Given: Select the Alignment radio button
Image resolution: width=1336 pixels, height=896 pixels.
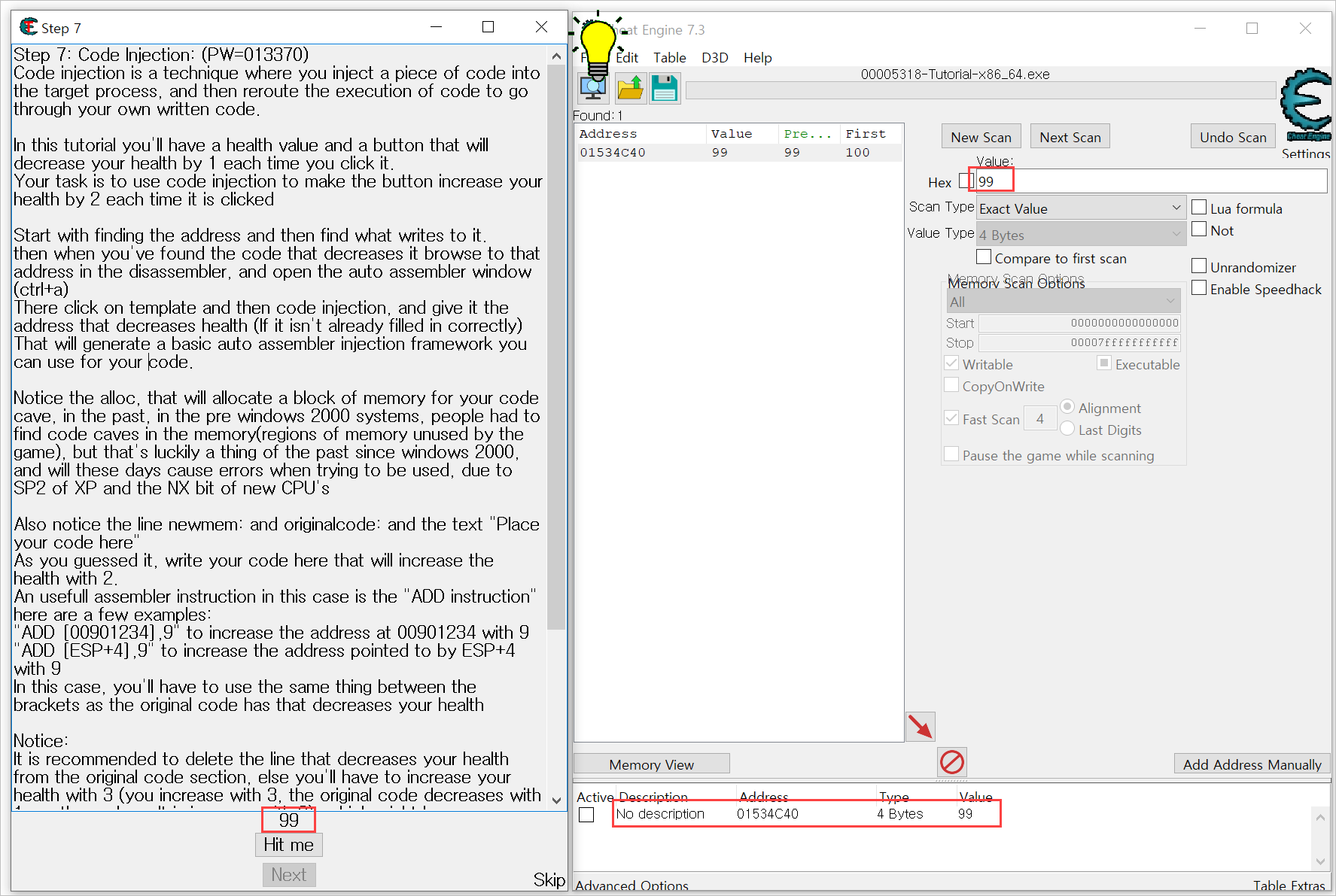Looking at the screenshot, I should click(x=1067, y=407).
